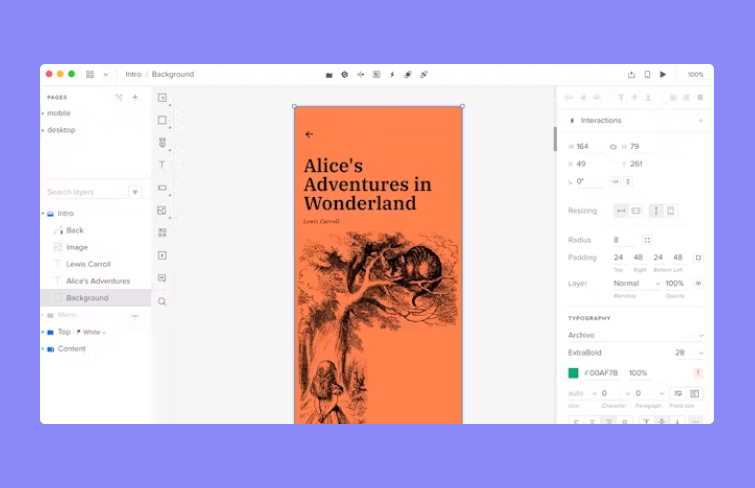Set vertical resizing to fill container
This screenshot has width=755, height=488.
point(670,211)
